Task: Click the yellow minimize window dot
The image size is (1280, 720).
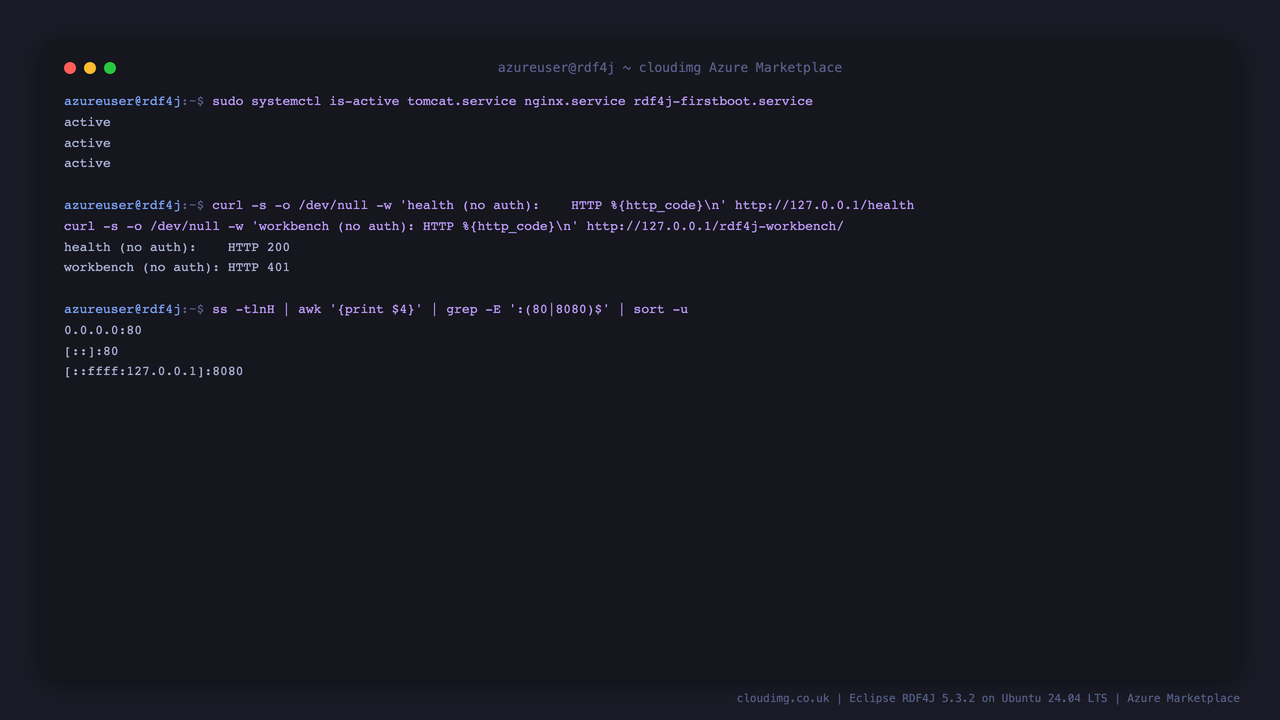Action: click(90, 68)
